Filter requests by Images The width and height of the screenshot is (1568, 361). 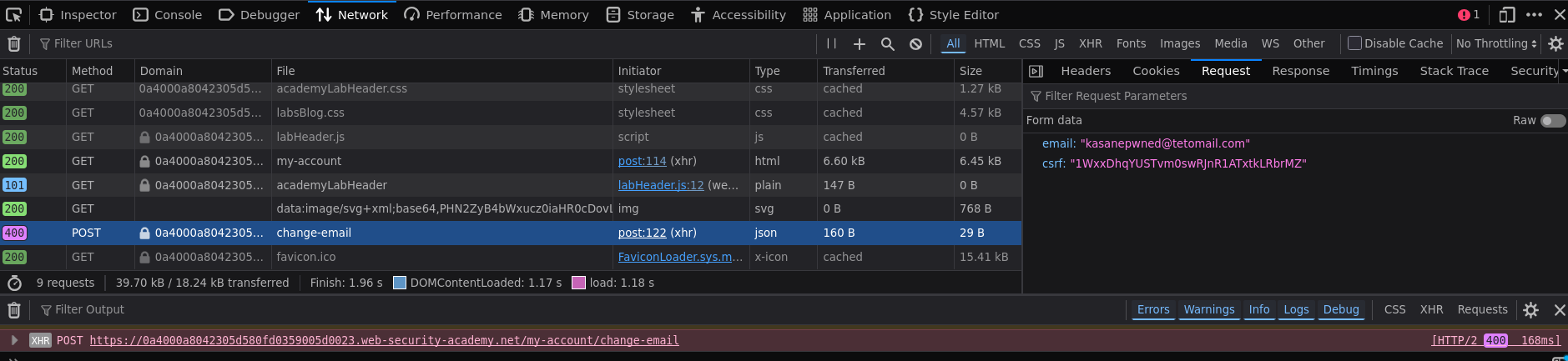1180,43
